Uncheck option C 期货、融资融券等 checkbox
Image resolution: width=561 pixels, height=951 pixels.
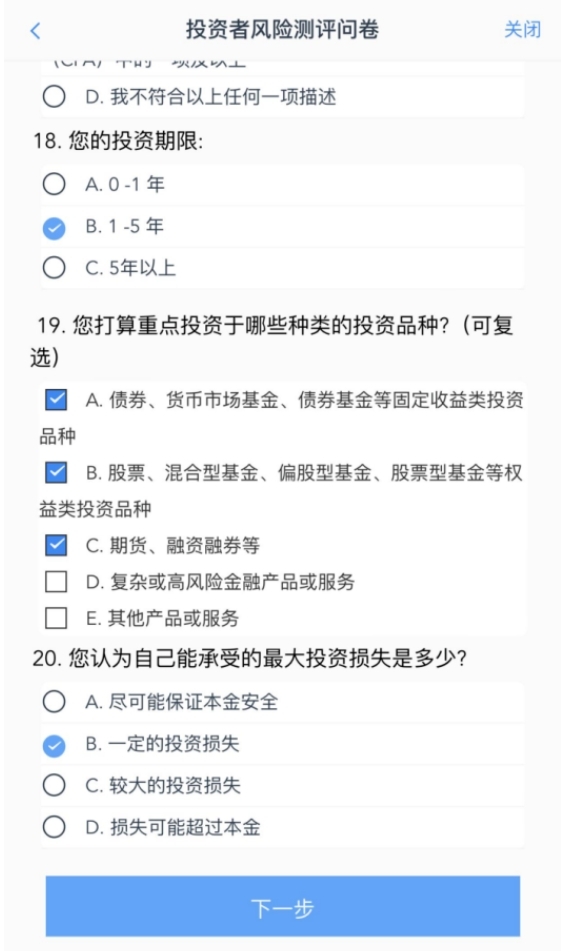(56, 545)
